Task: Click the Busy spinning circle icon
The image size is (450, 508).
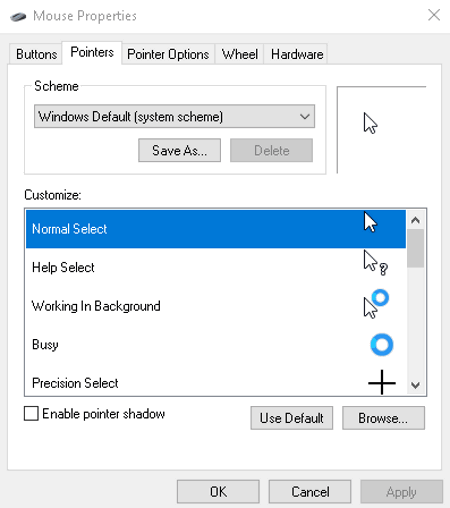Action: click(382, 345)
